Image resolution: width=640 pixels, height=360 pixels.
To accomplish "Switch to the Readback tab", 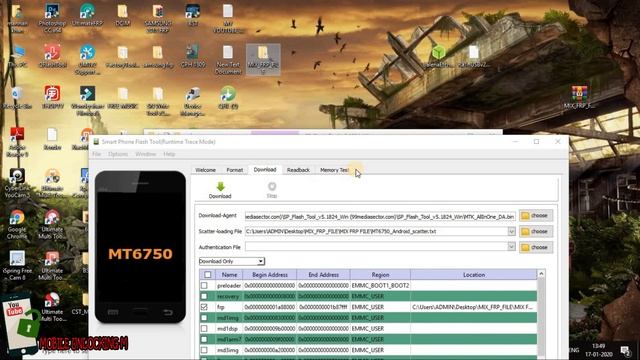I will point(298,170).
